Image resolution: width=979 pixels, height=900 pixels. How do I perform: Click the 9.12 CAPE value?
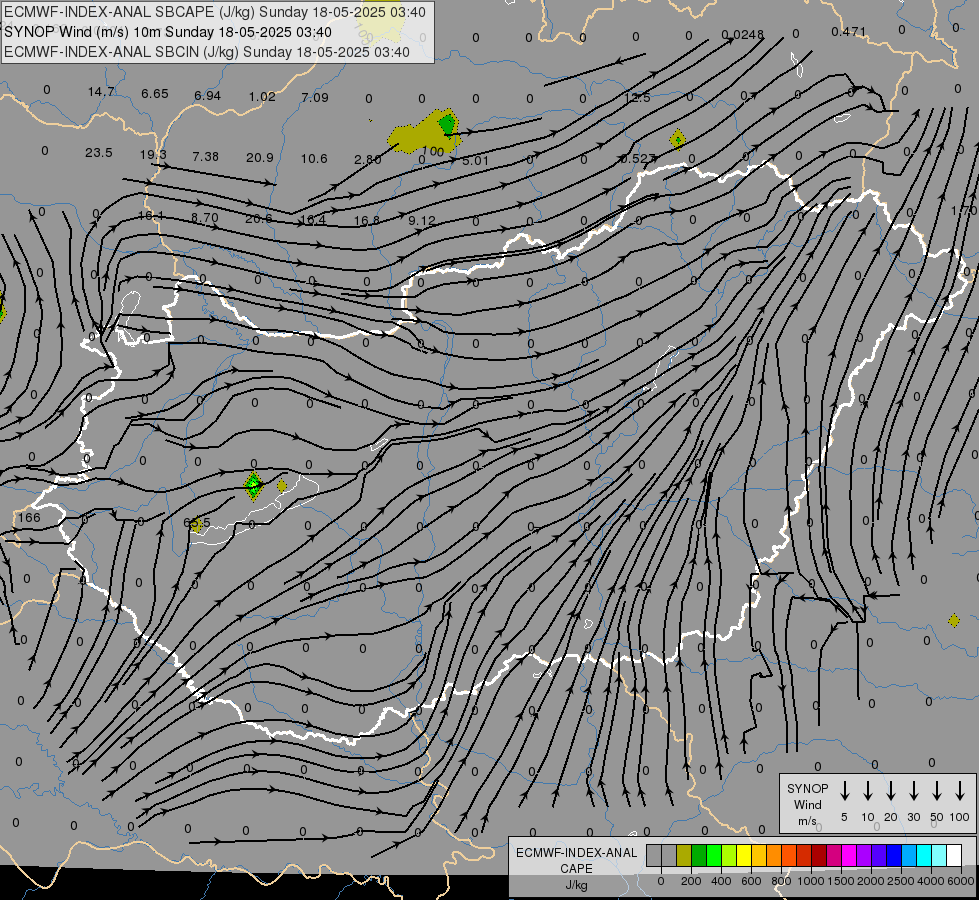click(x=421, y=221)
